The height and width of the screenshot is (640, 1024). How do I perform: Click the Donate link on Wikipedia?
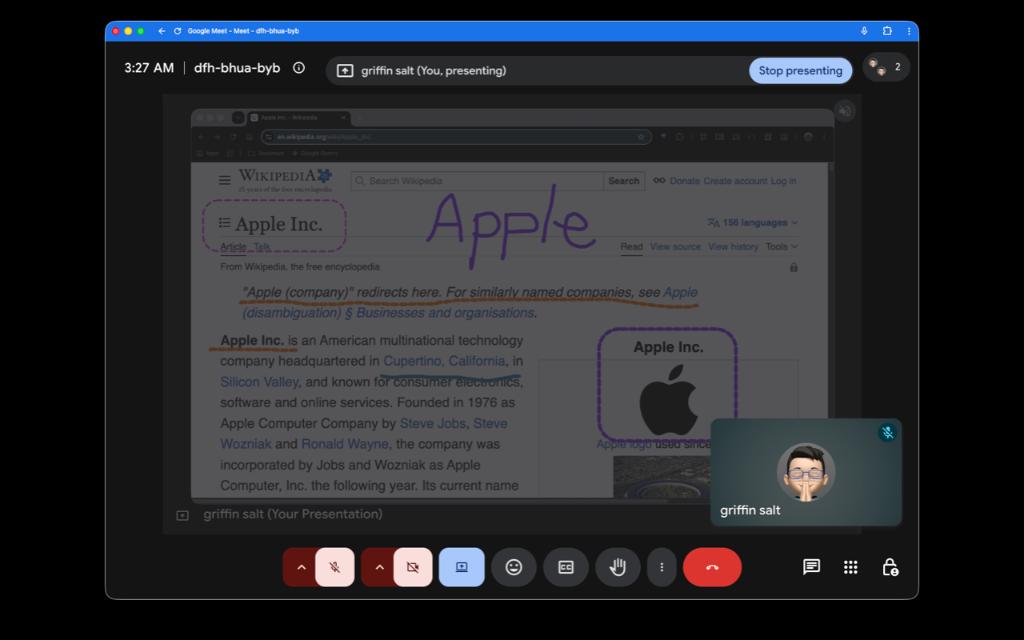click(x=684, y=181)
